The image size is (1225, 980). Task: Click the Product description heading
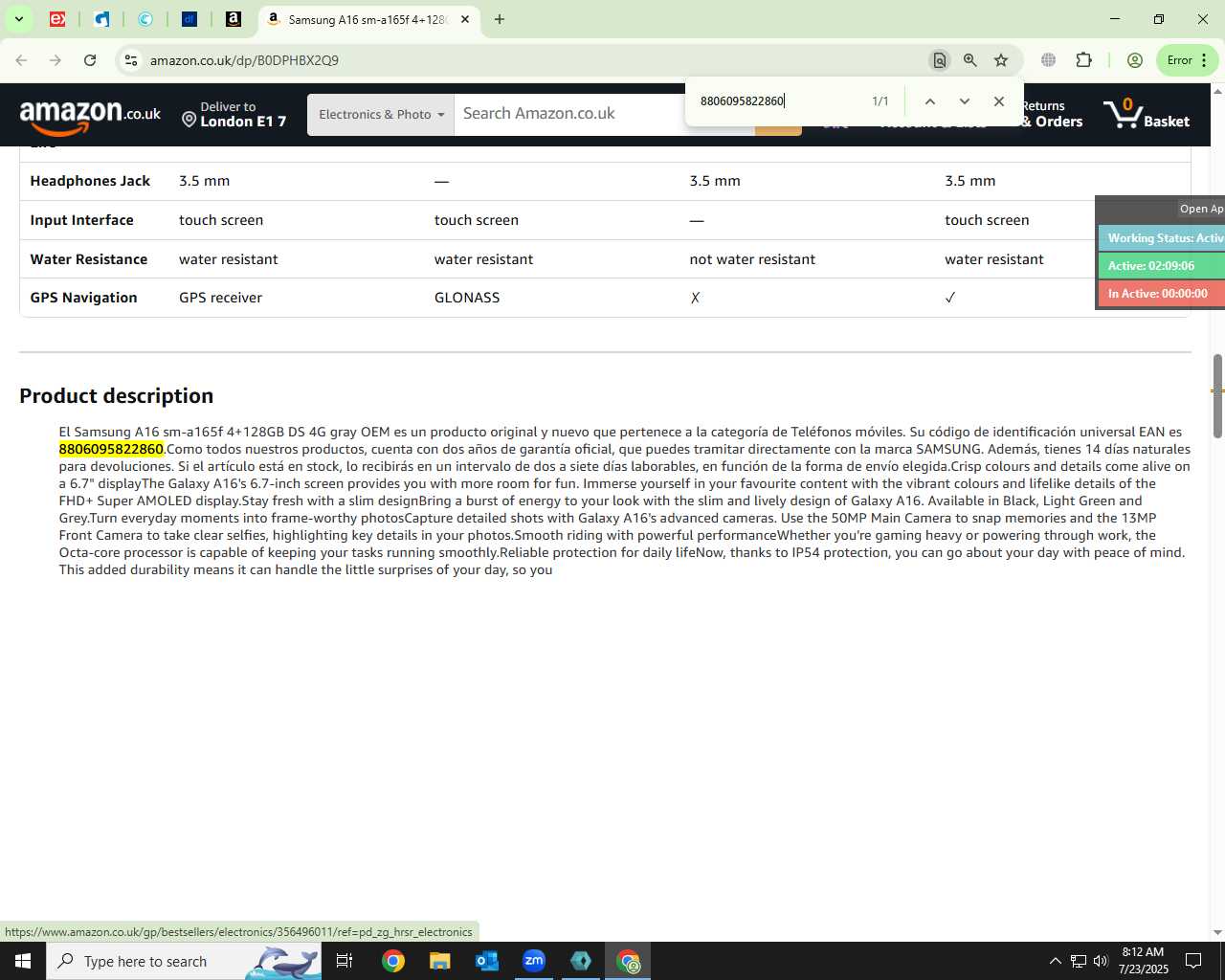tap(116, 396)
